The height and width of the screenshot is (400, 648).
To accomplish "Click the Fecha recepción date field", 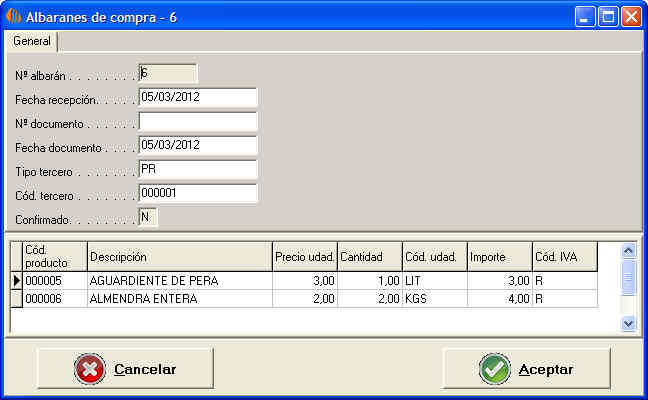I will pyautogui.click(x=198, y=97).
